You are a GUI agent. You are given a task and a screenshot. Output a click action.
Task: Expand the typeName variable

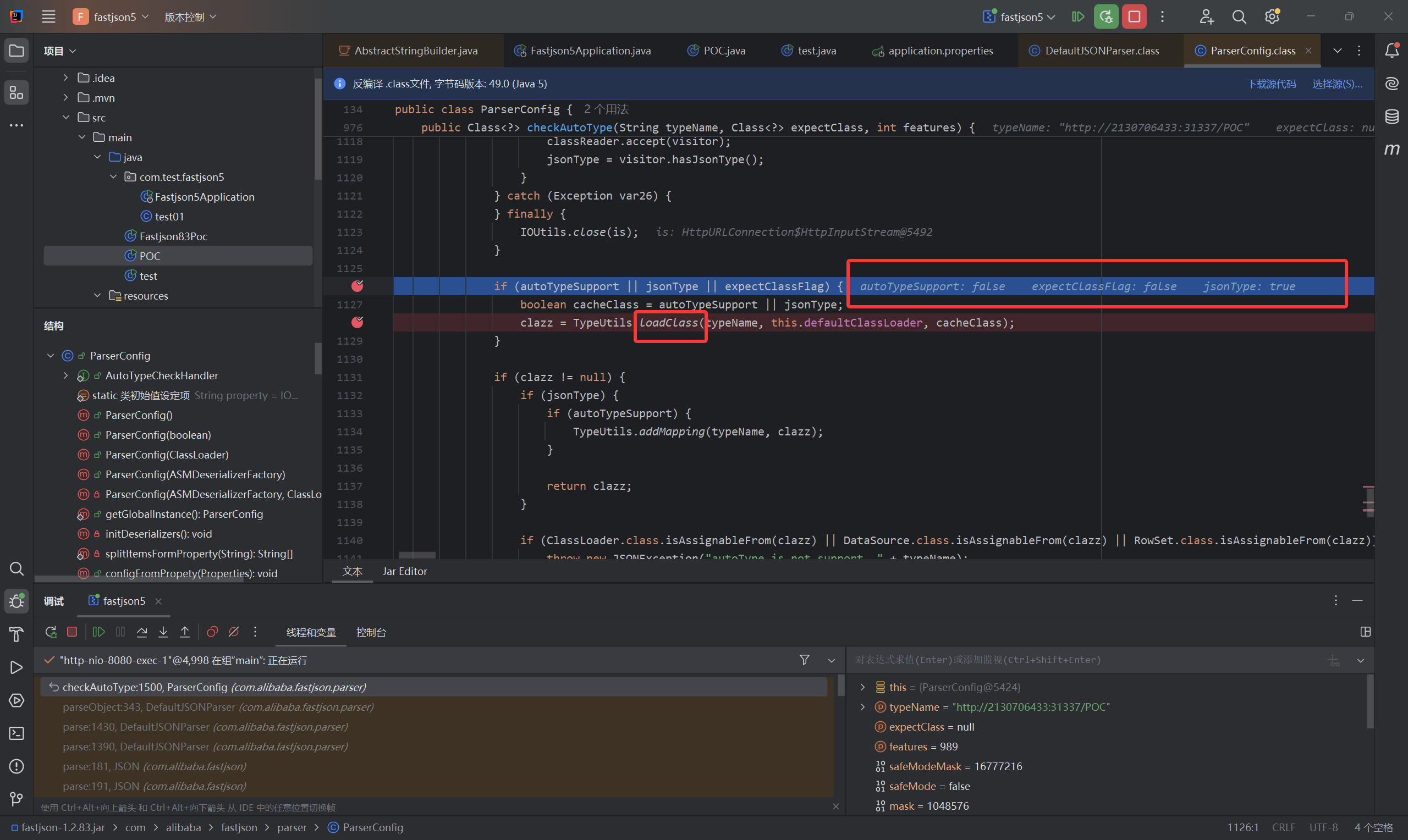[863, 707]
